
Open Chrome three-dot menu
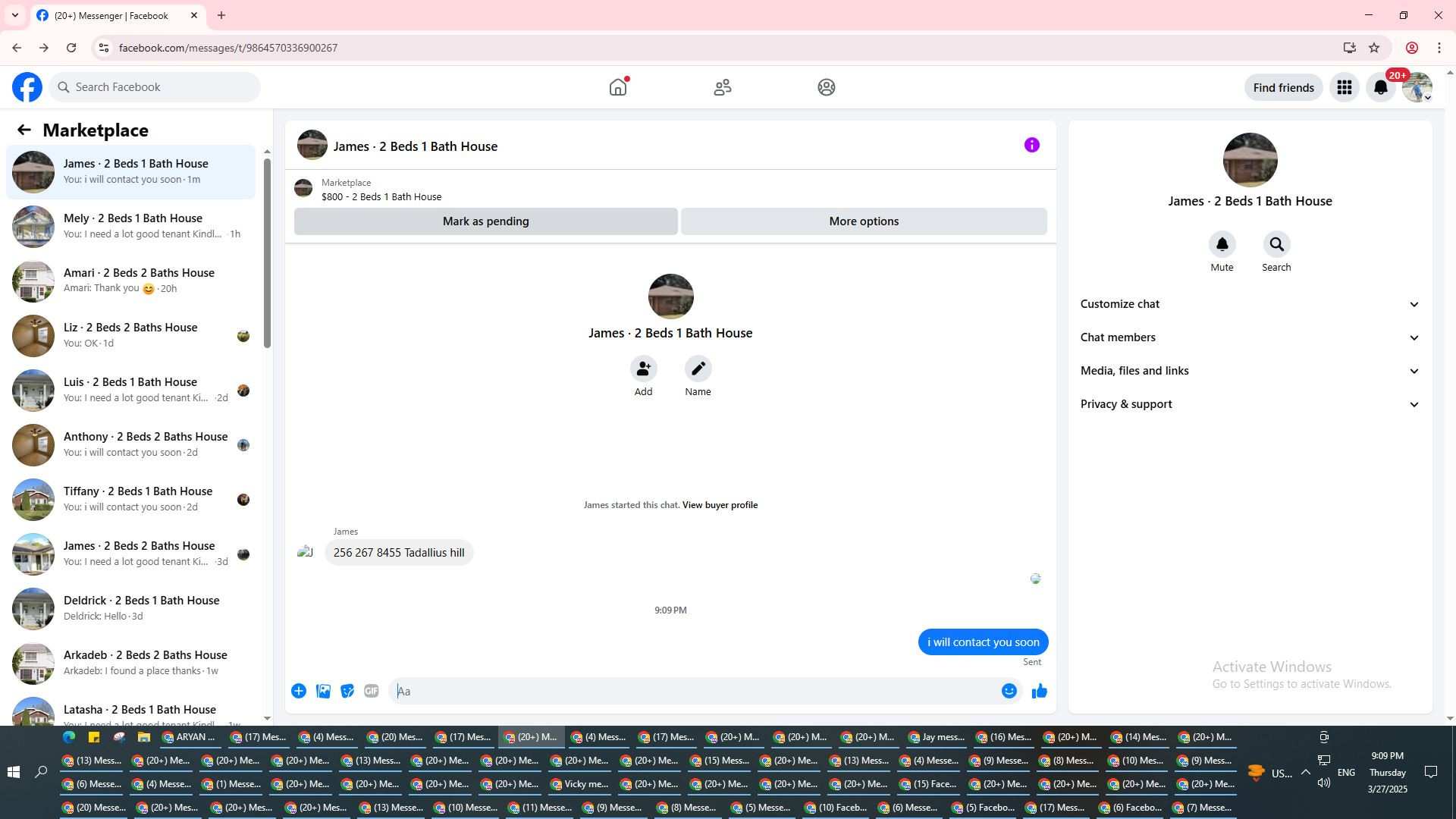click(1439, 48)
